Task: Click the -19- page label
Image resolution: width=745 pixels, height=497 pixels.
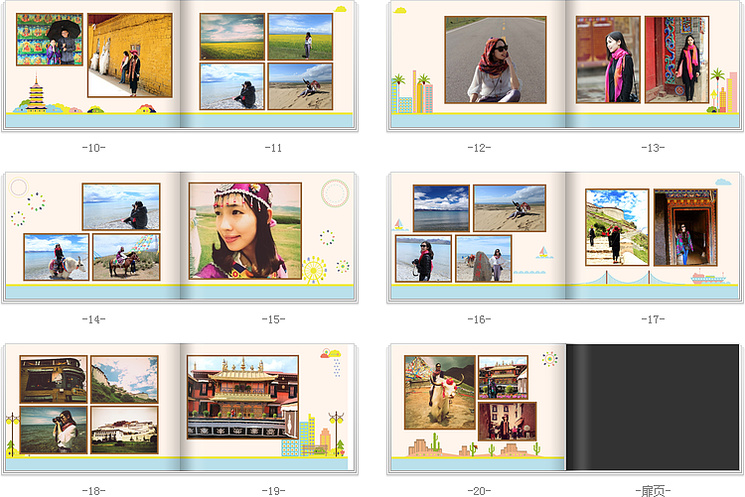Action: (x=273, y=490)
